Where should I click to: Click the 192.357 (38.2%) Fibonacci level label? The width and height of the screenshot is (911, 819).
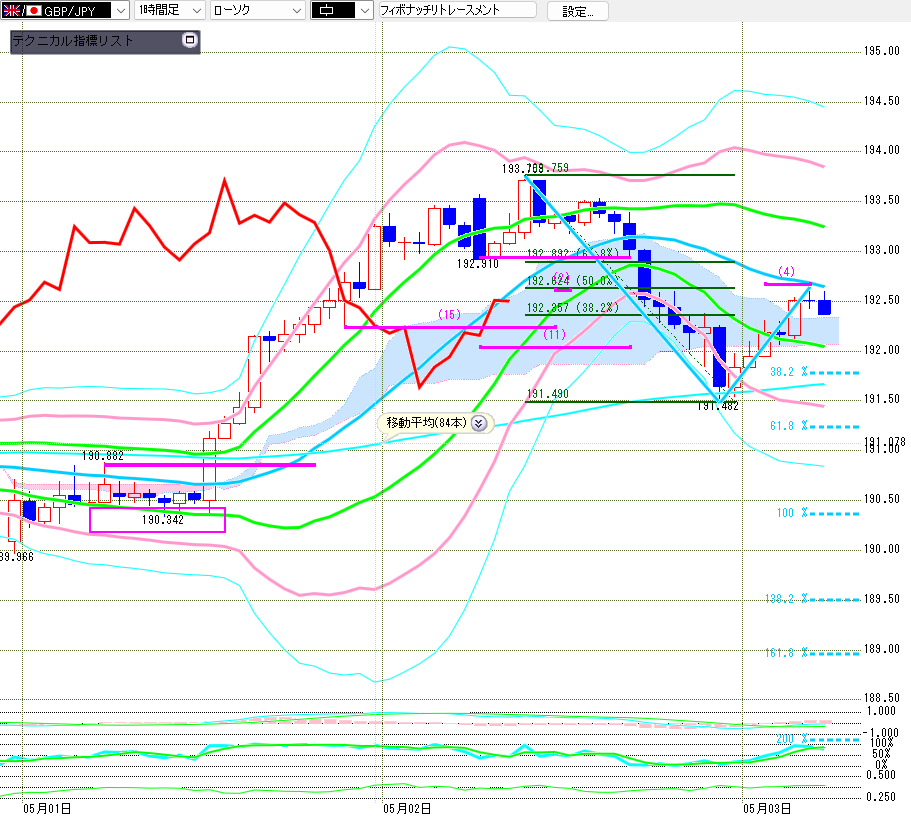point(573,308)
